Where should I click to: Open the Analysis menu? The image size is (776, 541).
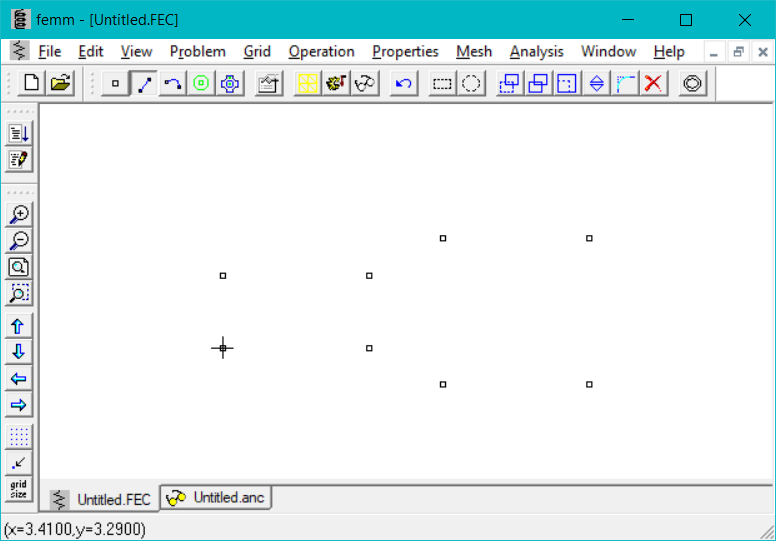[x=536, y=51]
